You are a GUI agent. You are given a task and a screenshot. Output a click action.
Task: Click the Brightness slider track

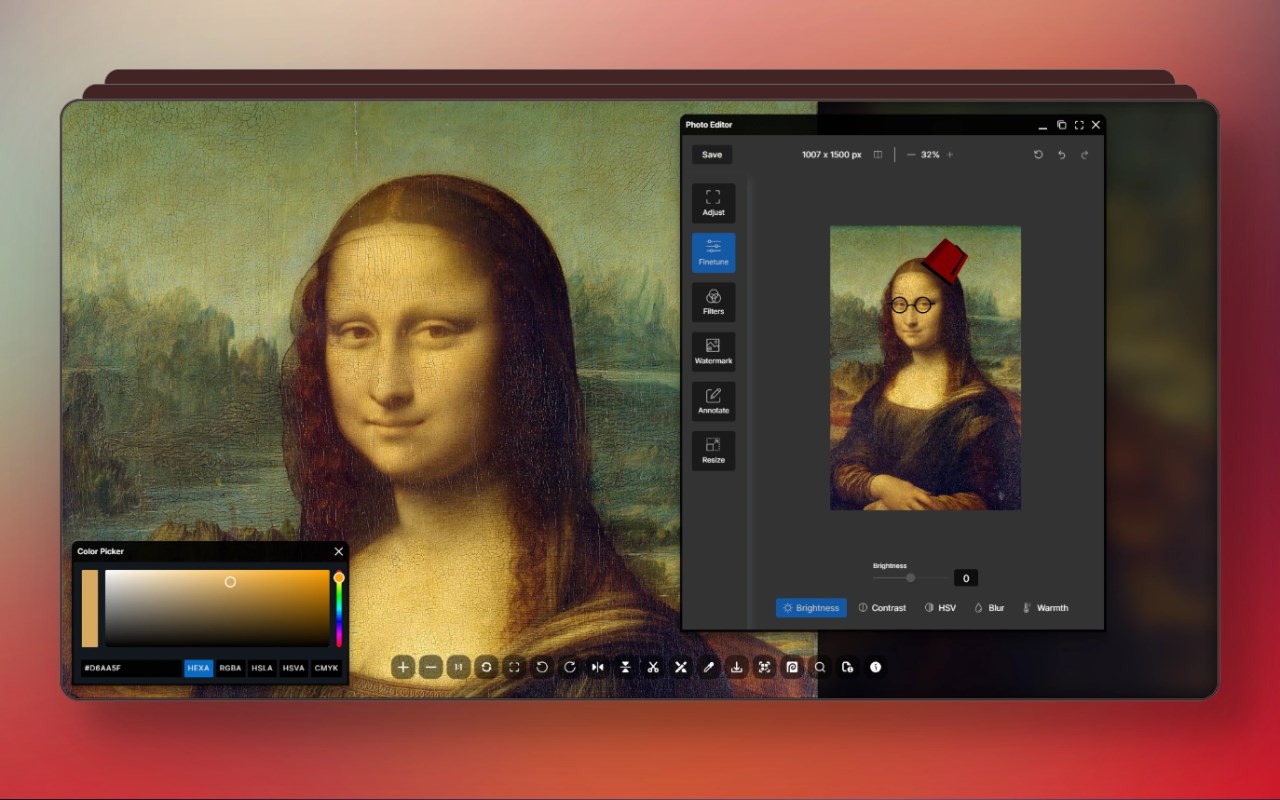click(x=910, y=578)
